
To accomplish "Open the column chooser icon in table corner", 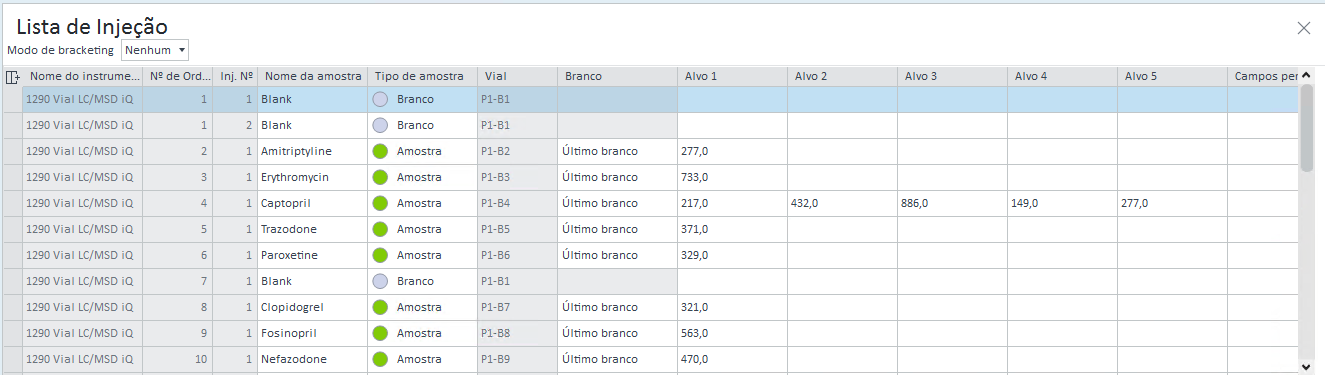I will 12,77.
